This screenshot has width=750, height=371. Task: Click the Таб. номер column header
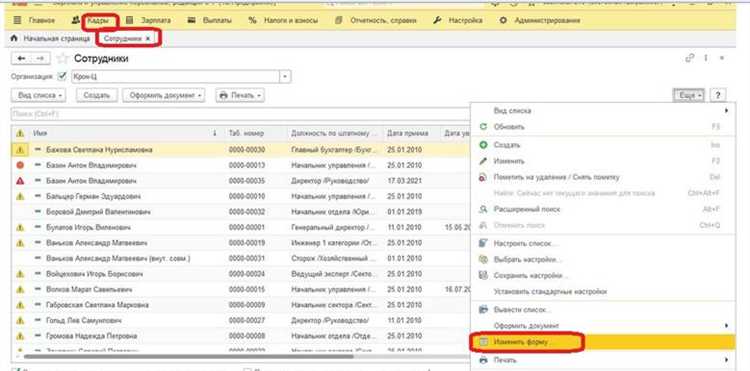pos(255,133)
